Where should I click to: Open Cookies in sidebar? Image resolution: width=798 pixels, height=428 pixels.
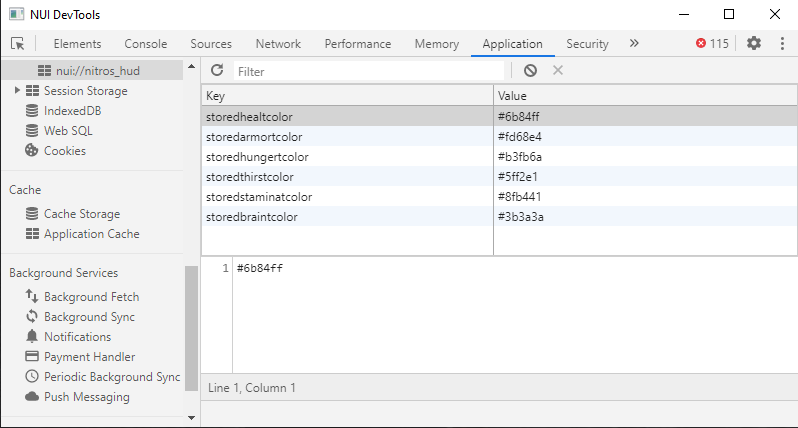pos(65,151)
